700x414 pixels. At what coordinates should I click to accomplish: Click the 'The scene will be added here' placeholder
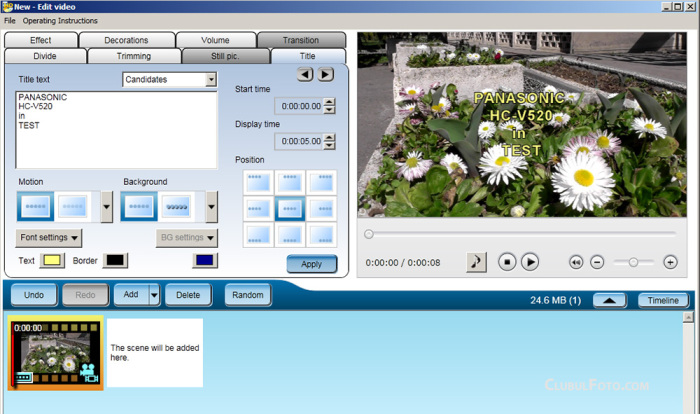(155, 353)
